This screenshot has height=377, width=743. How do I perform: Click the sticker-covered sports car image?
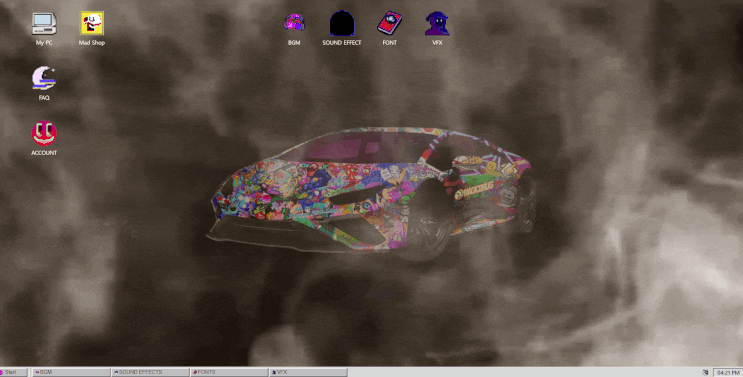(x=372, y=193)
